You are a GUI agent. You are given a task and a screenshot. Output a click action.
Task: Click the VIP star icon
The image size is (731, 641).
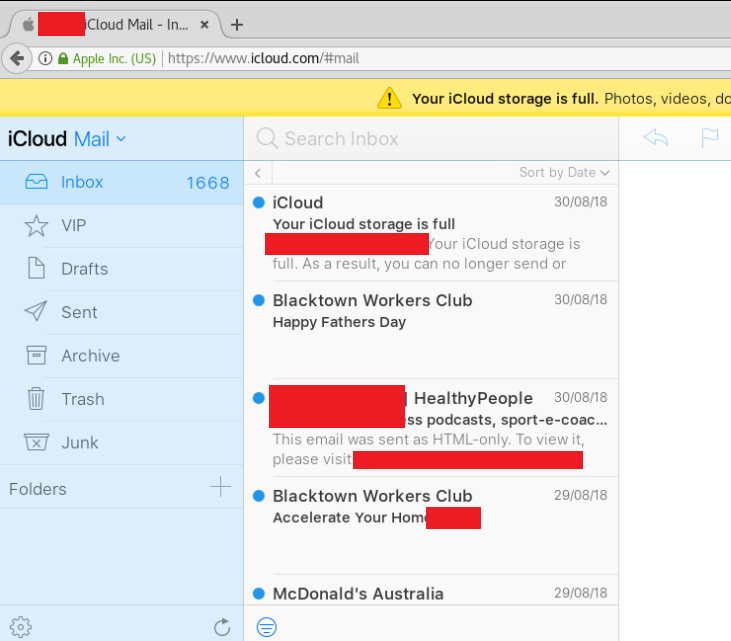pos(36,226)
